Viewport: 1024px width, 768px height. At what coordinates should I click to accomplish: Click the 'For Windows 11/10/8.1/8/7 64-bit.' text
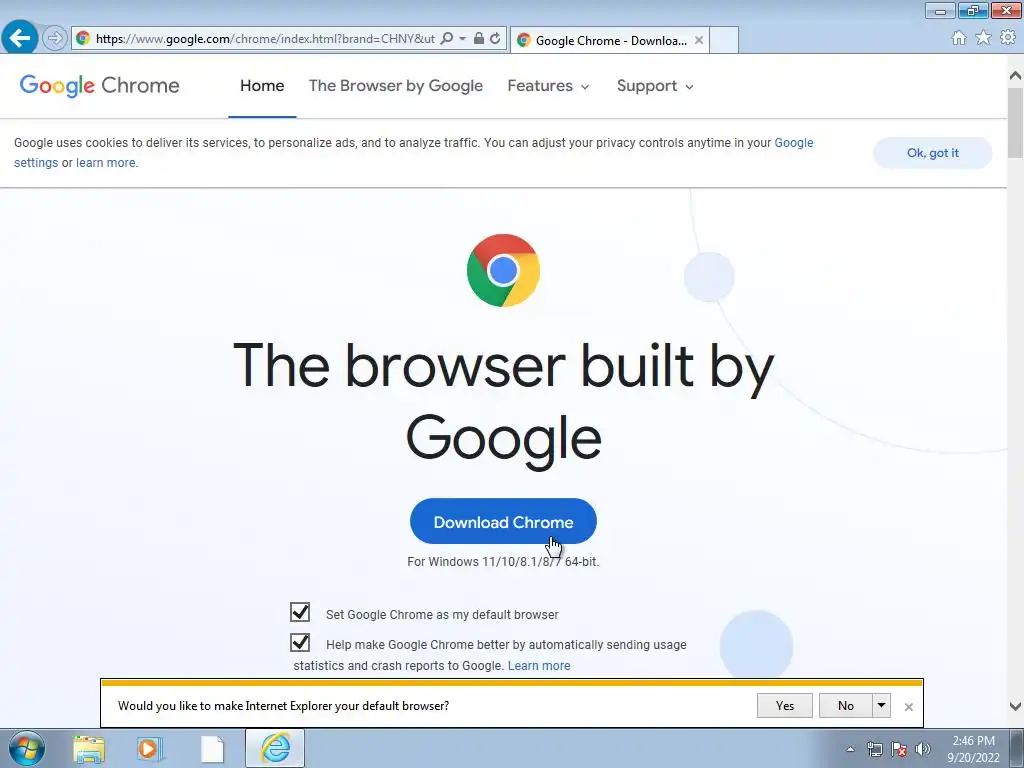(x=503, y=562)
